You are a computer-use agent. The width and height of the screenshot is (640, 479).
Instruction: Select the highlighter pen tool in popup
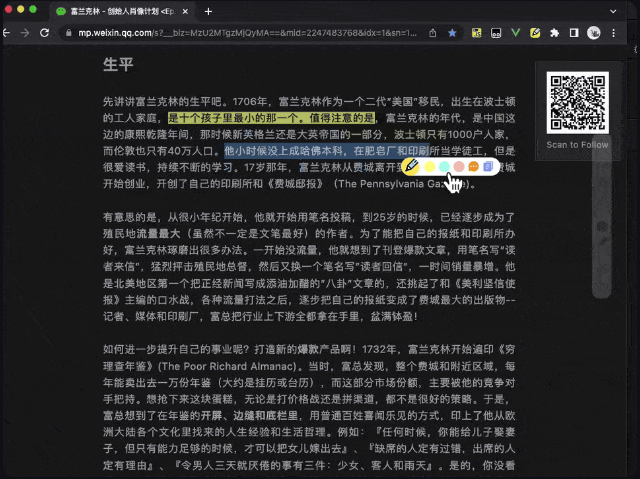pyautogui.click(x=412, y=165)
